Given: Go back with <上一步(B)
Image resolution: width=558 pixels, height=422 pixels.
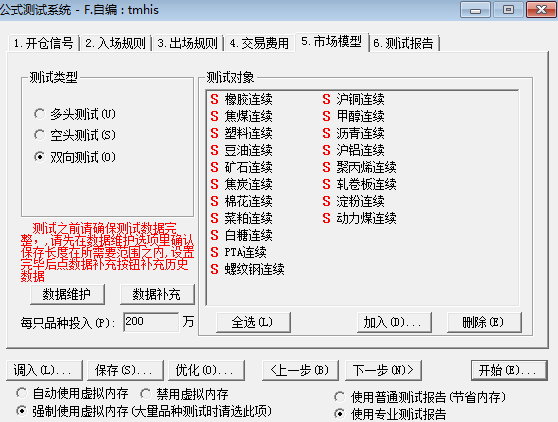Looking at the screenshot, I should click(300, 370).
